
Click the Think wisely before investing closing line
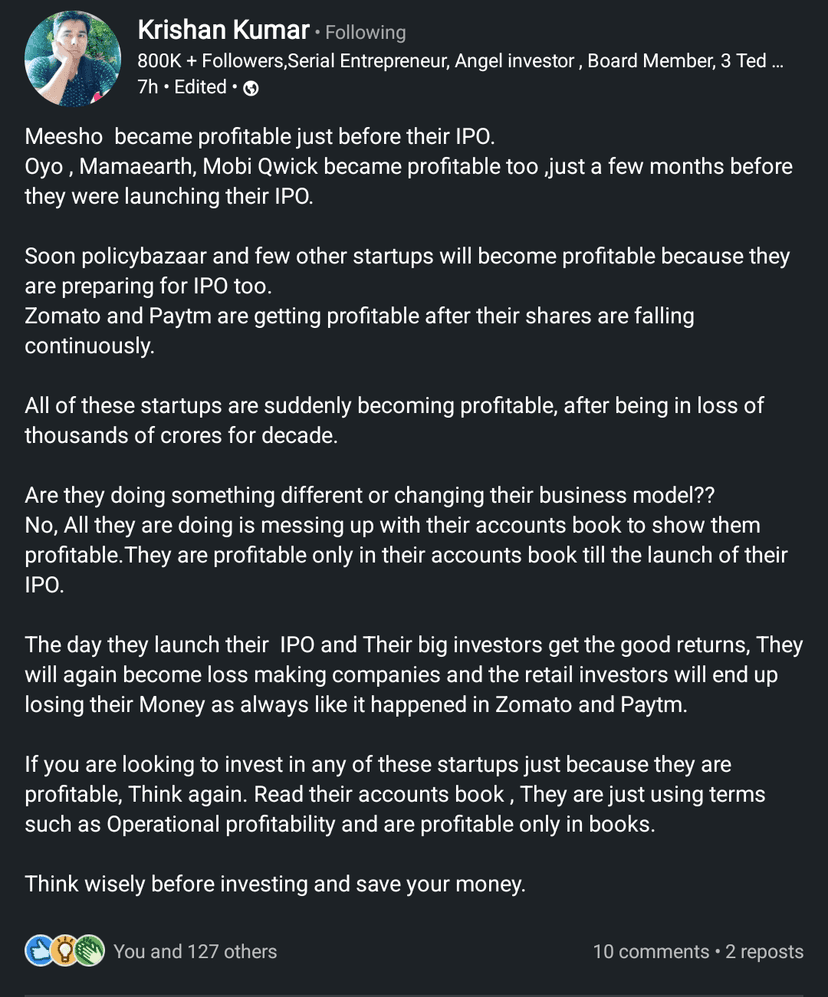(275, 884)
